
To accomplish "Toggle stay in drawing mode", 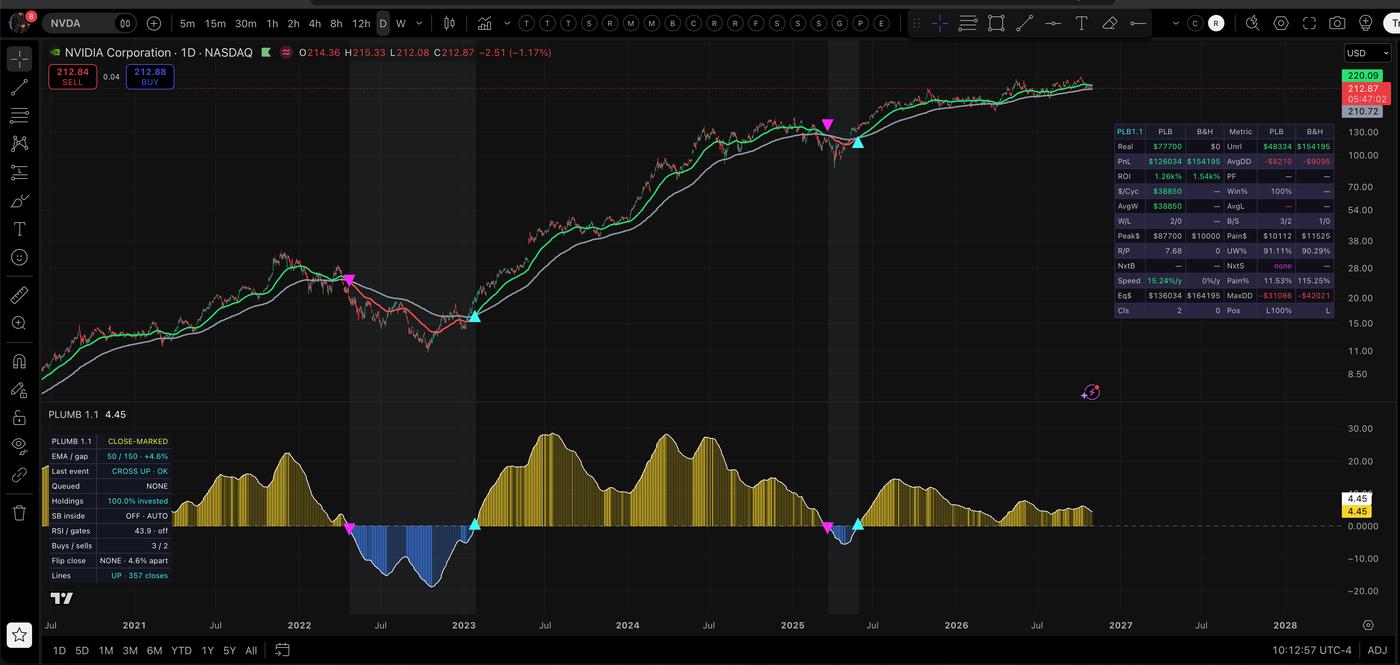I will (x=19, y=390).
